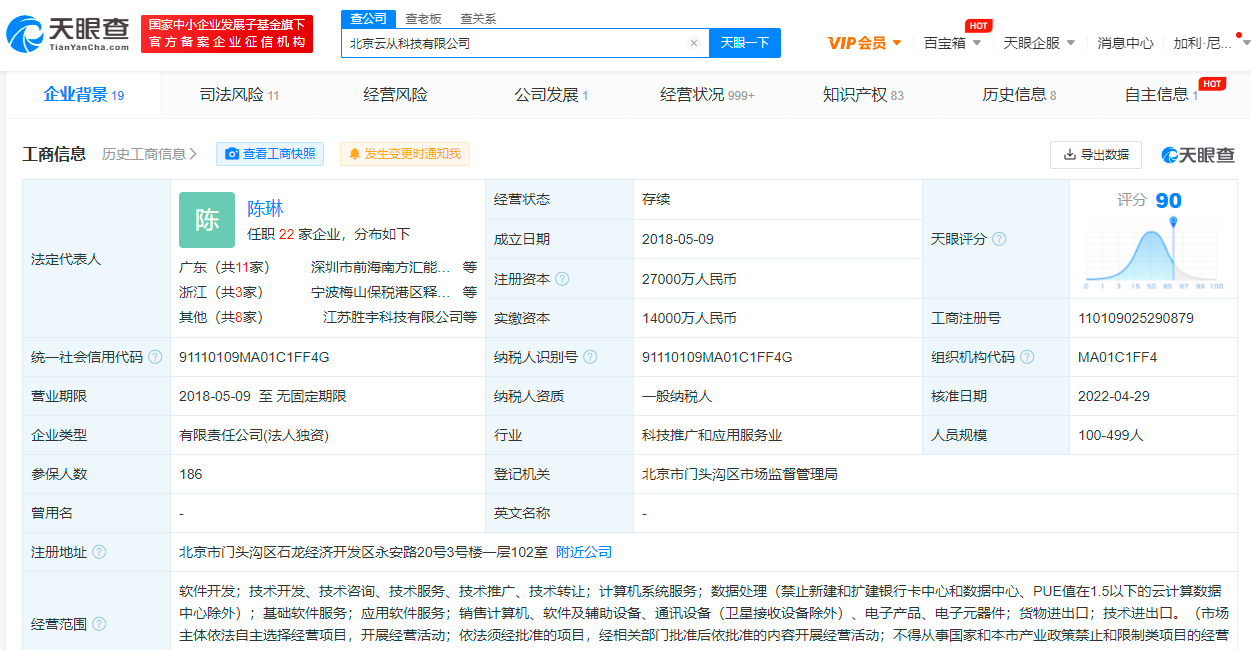Click the 导出数据 export button
1251x650 pixels.
tap(1096, 154)
